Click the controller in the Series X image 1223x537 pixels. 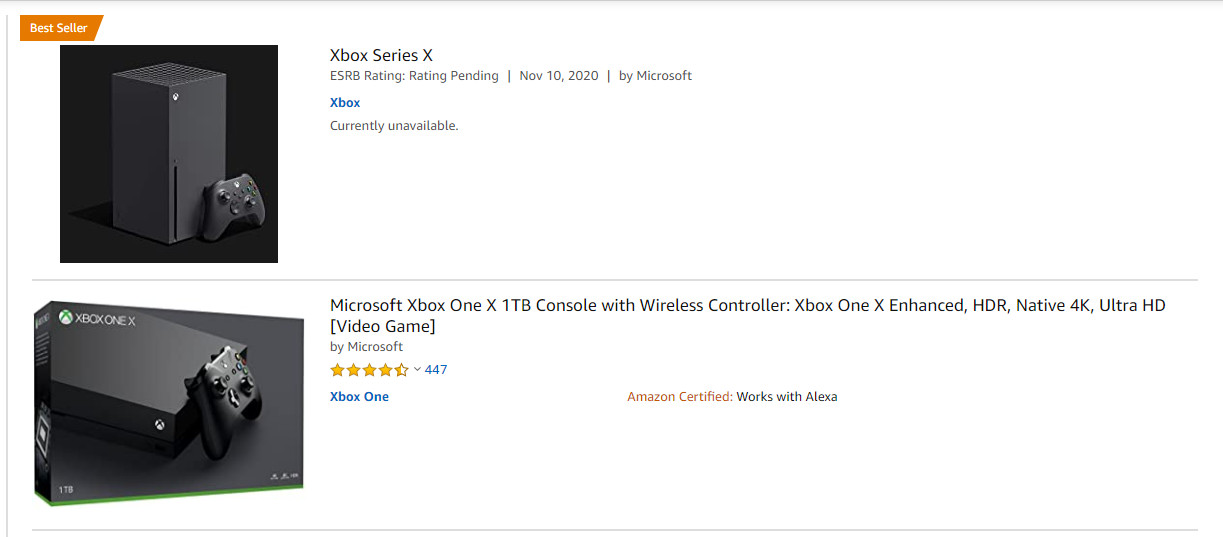[236, 207]
